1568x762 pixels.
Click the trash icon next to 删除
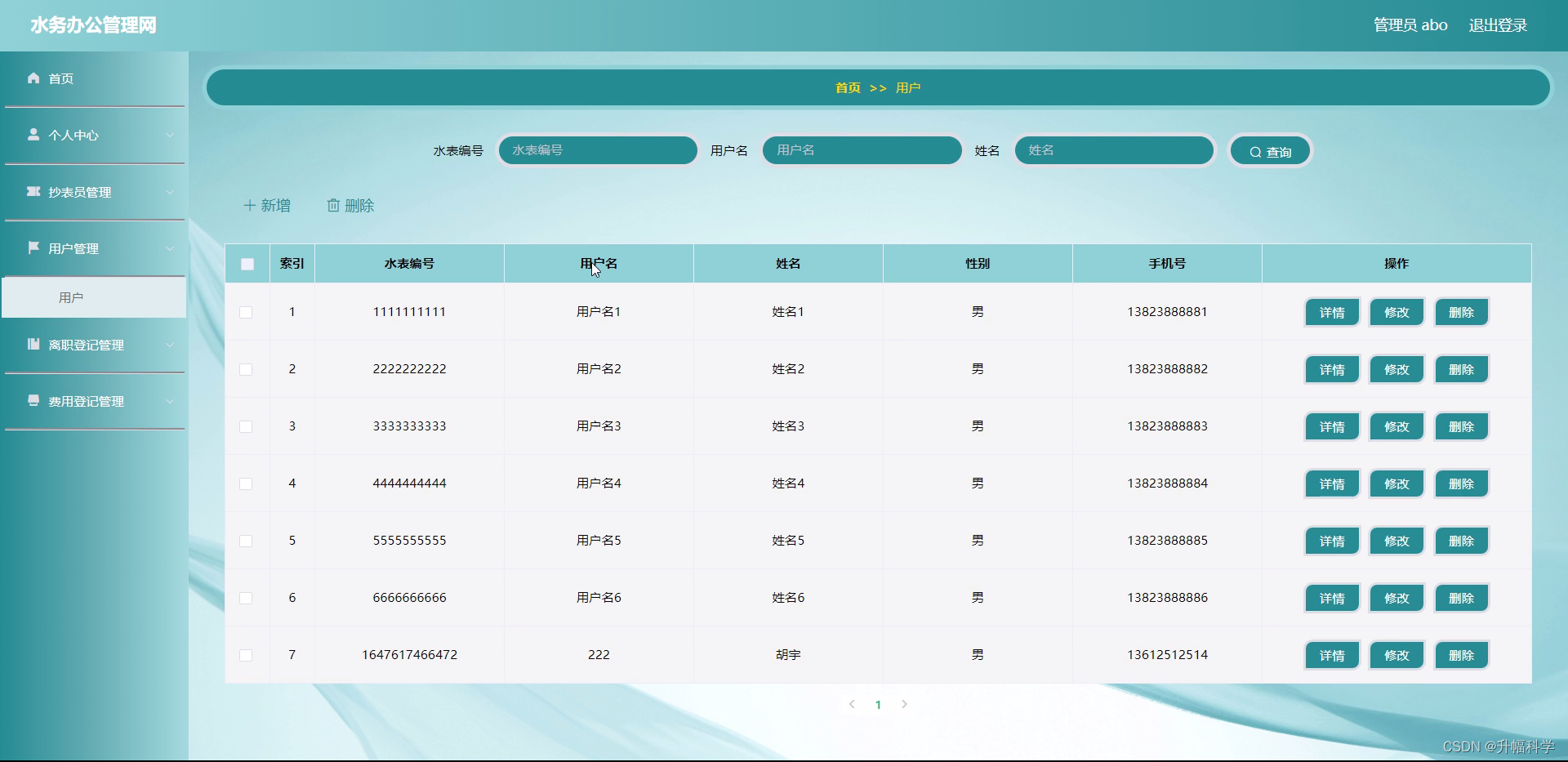(332, 205)
